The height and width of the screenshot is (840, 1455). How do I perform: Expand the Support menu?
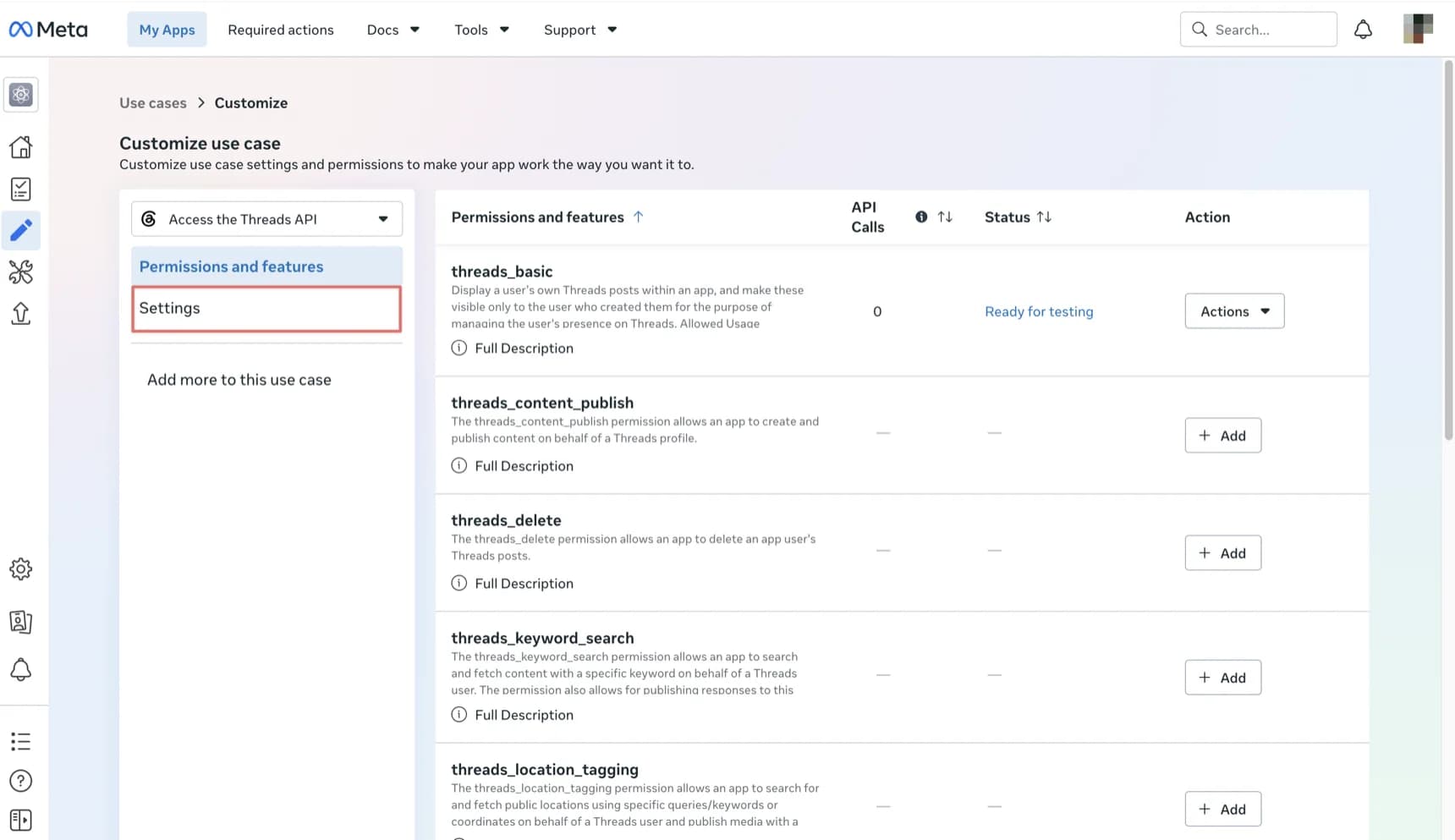(580, 30)
